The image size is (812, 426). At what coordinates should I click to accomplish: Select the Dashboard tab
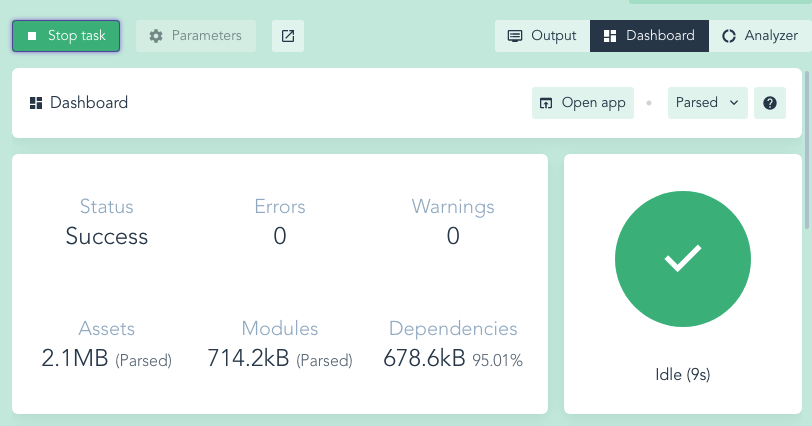pos(650,36)
